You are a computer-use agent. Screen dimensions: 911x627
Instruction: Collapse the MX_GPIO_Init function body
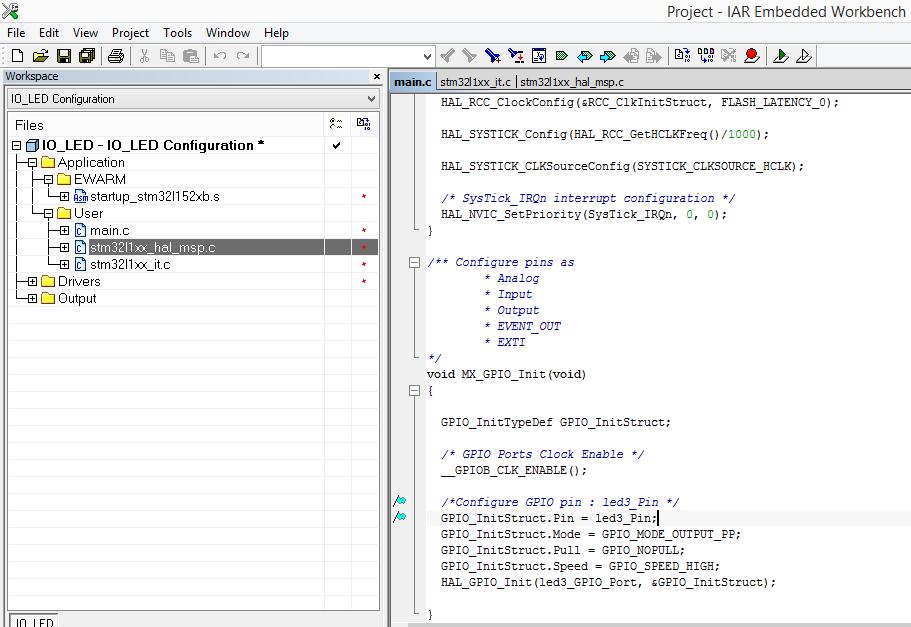(x=414, y=391)
